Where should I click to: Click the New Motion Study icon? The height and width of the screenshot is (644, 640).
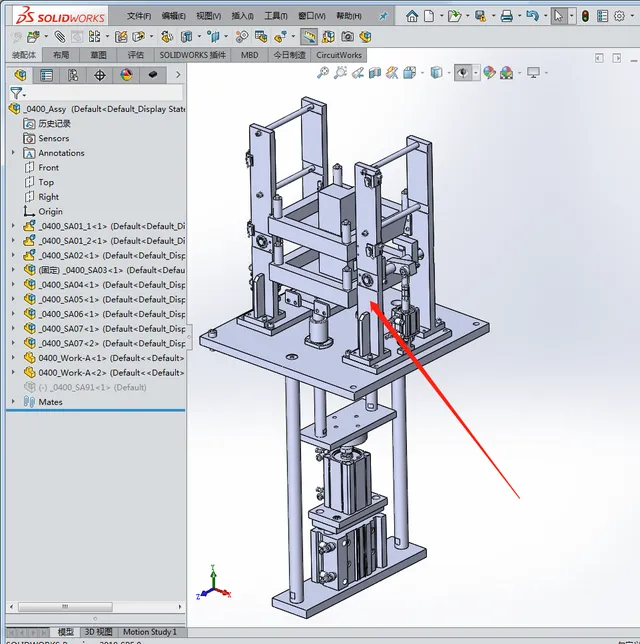(242, 37)
